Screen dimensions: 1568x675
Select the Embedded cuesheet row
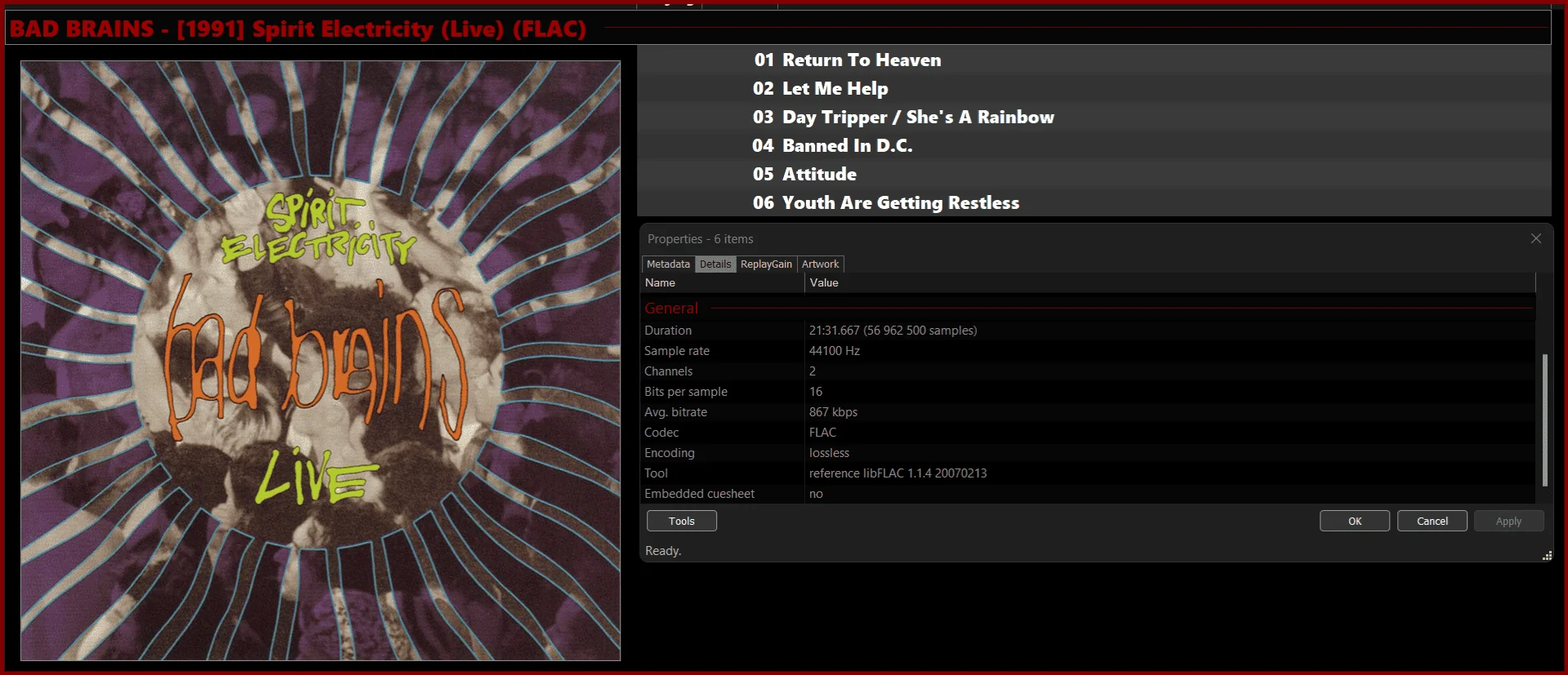click(x=1089, y=494)
